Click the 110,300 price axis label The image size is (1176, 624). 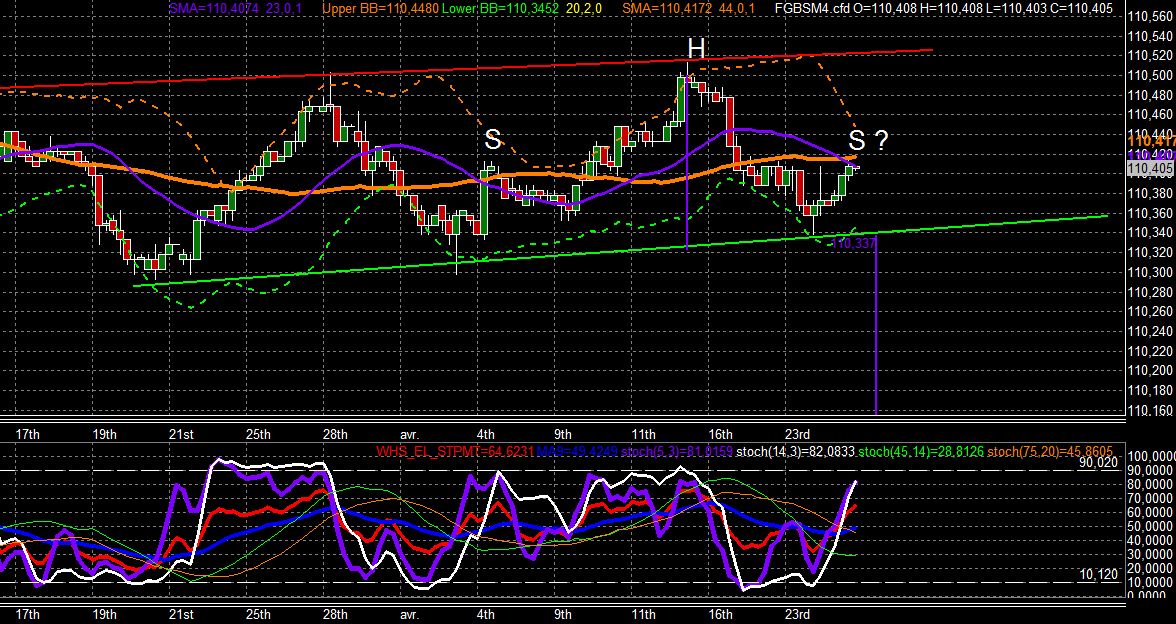point(1150,272)
